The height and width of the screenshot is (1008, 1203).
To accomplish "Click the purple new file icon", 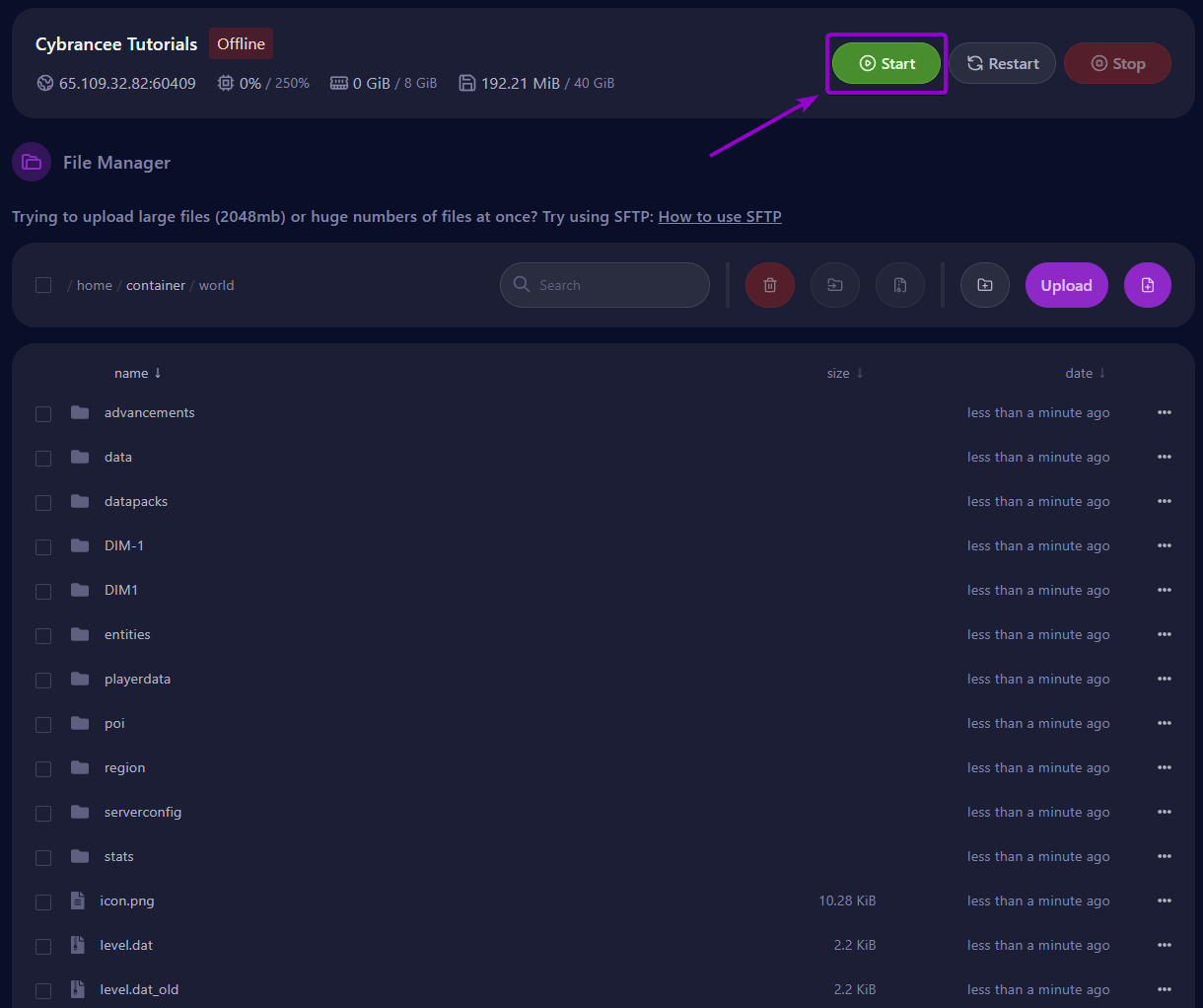I will pos(1148,285).
